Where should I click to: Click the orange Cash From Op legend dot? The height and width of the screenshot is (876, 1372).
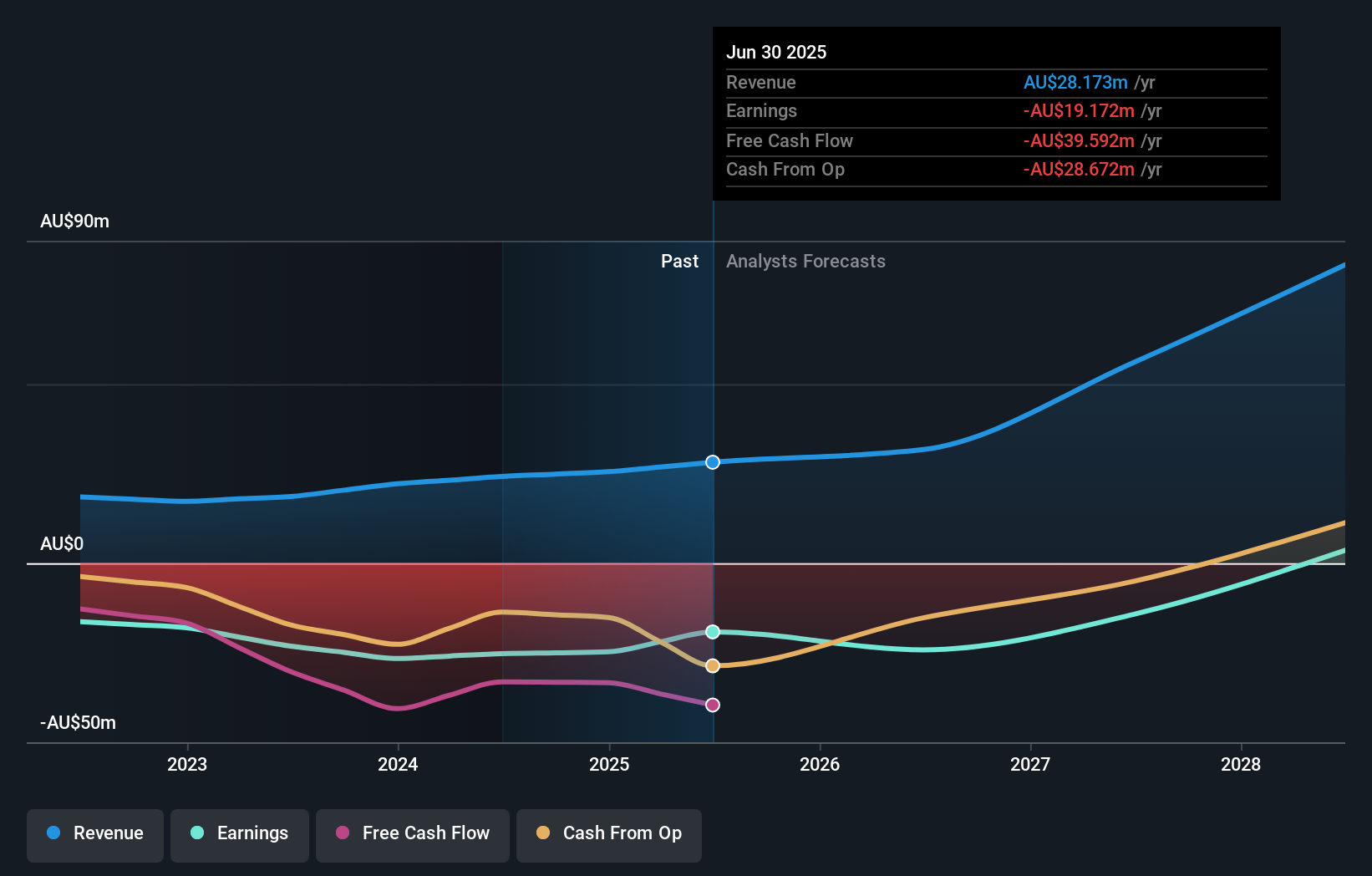point(544,833)
